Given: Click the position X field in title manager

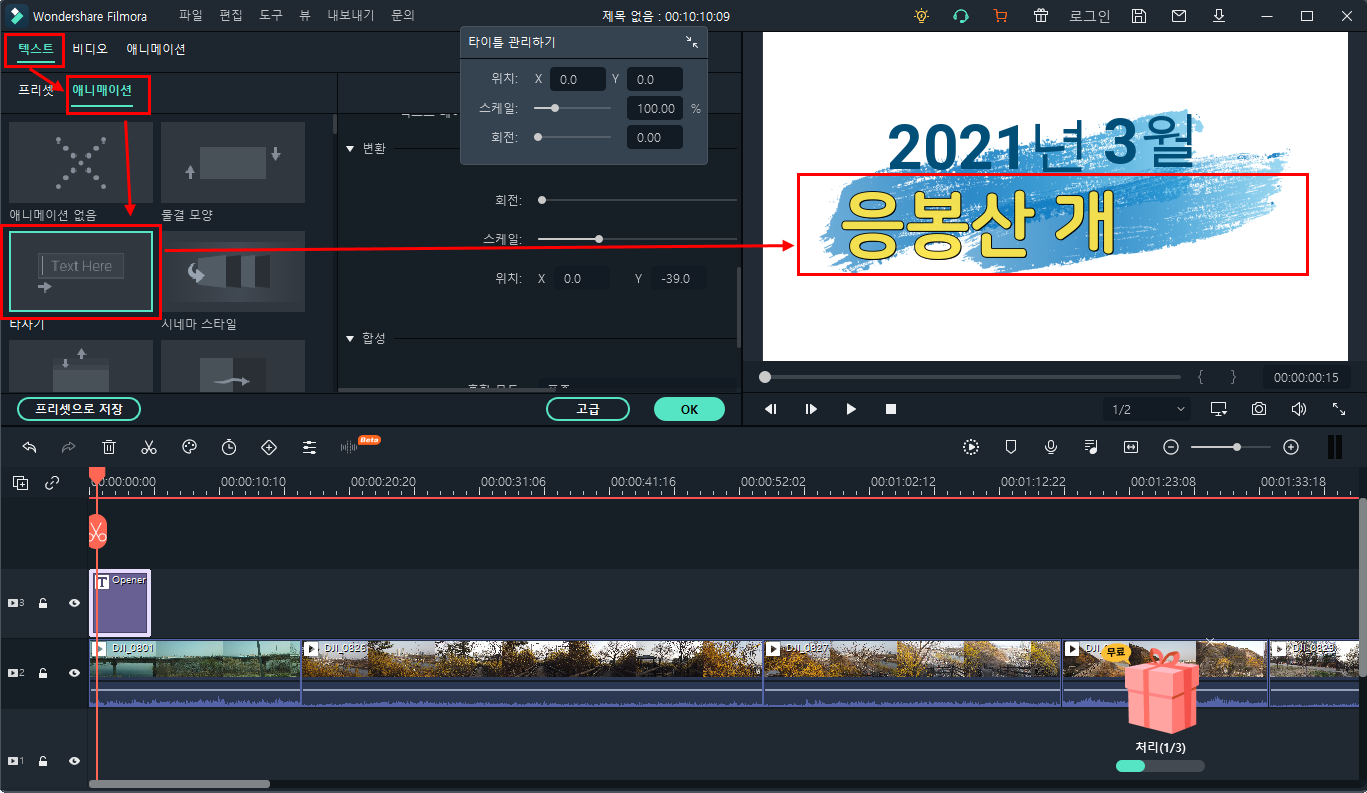Looking at the screenshot, I should [x=578, y=79].
